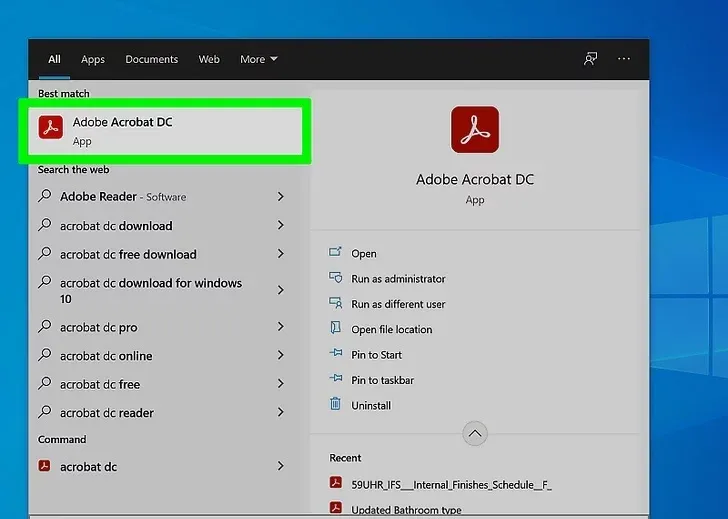Click the Run as different user icon
Image resolution: width=728 pixels, height=519 pixels.
335,303
